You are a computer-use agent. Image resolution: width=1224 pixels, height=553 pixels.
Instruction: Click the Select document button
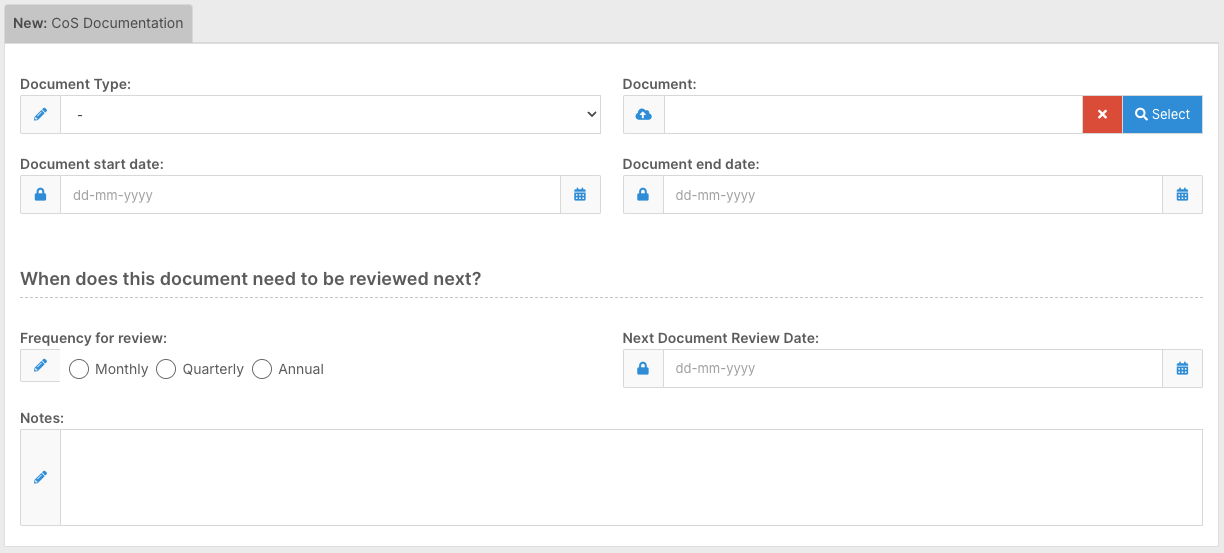[x=1162, y=115]
